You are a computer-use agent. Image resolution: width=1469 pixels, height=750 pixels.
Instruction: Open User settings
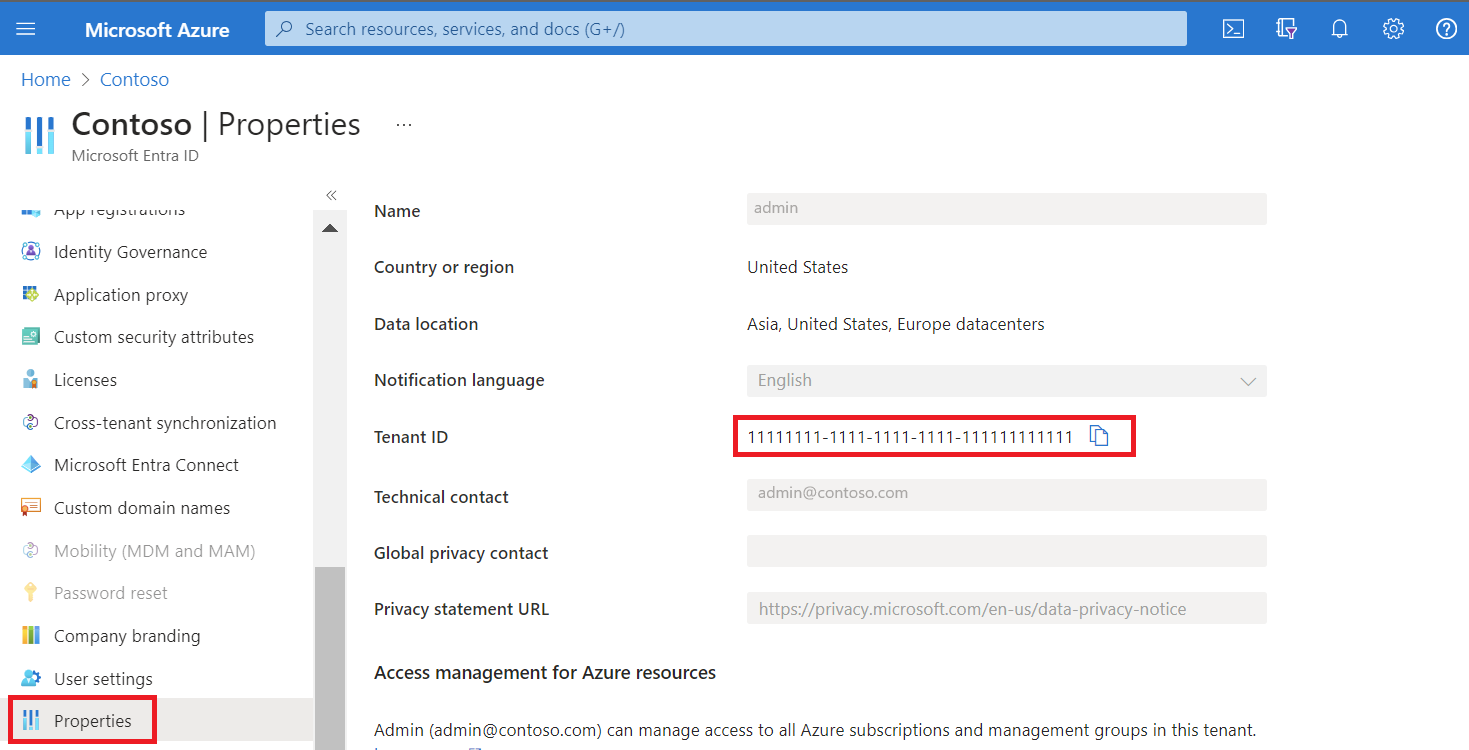tap(103, 679)
